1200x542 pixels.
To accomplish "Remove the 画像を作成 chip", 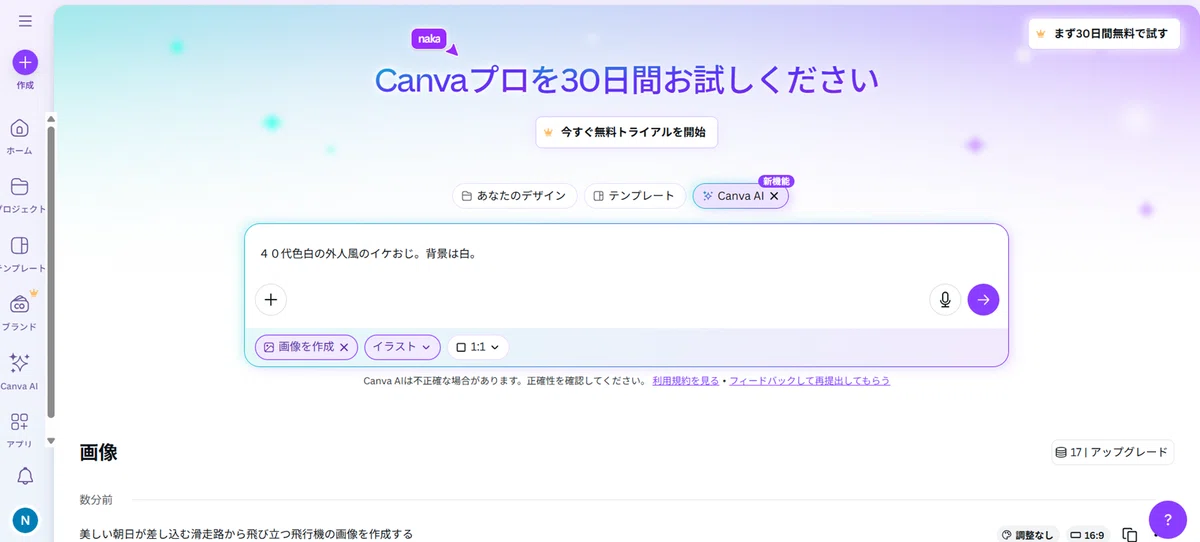I will tap(344, 347).
